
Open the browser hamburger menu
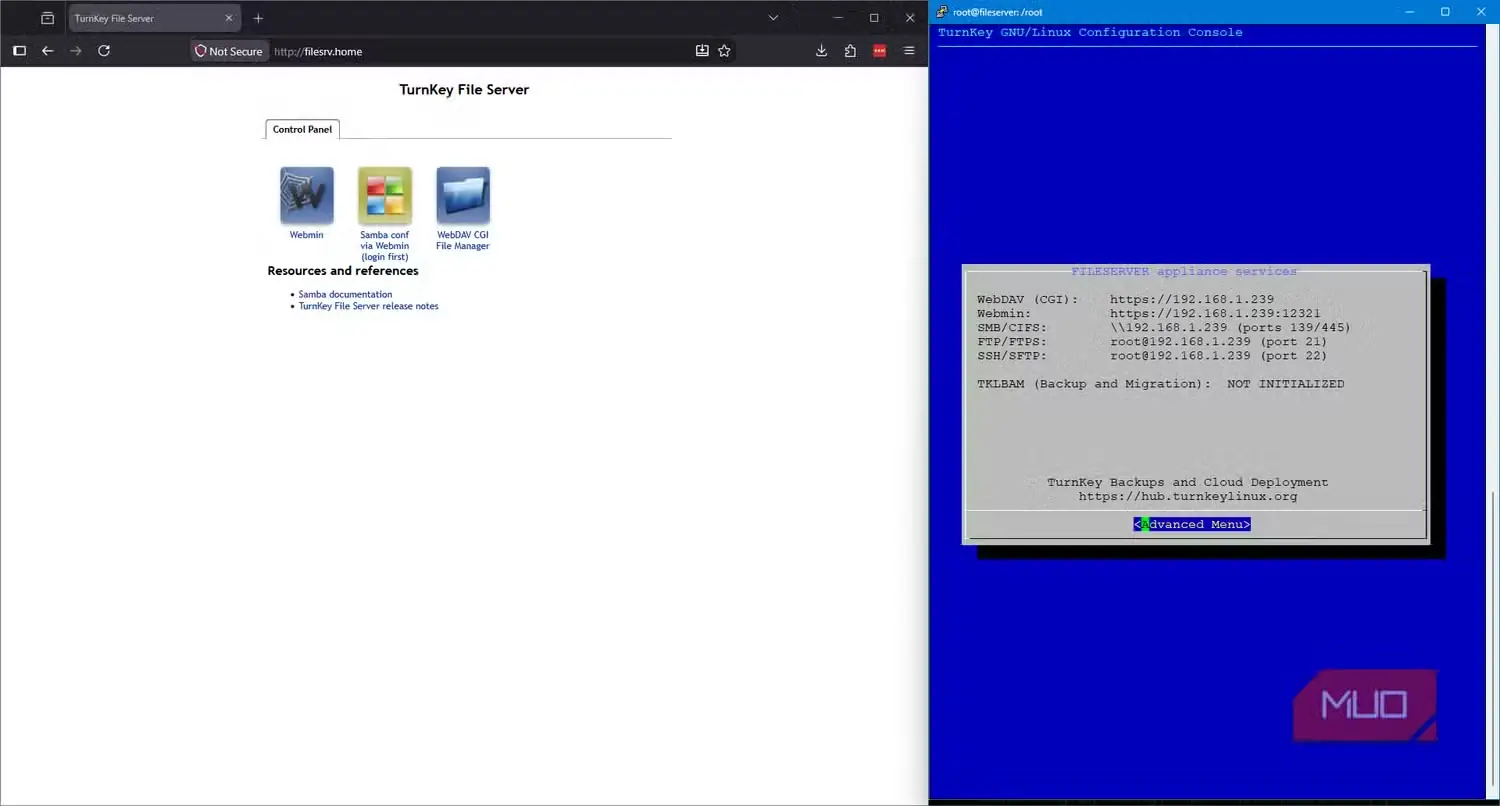coord(909,51)
